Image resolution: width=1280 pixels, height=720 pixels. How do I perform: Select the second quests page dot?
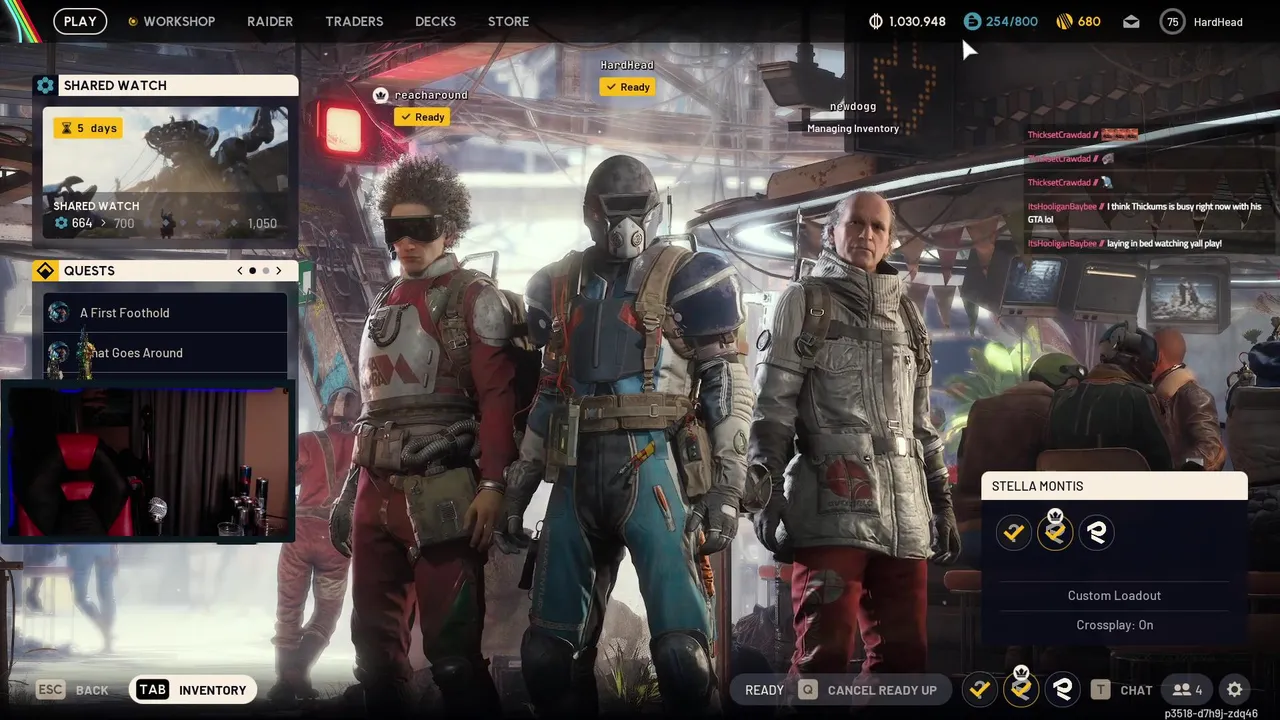pos(265,271)
